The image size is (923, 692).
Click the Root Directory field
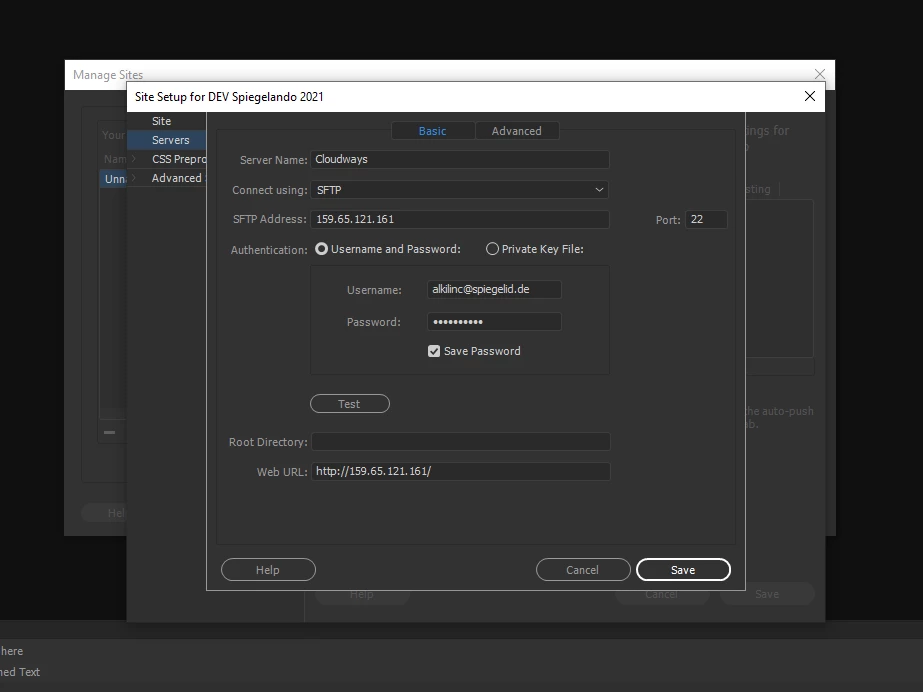461,442
